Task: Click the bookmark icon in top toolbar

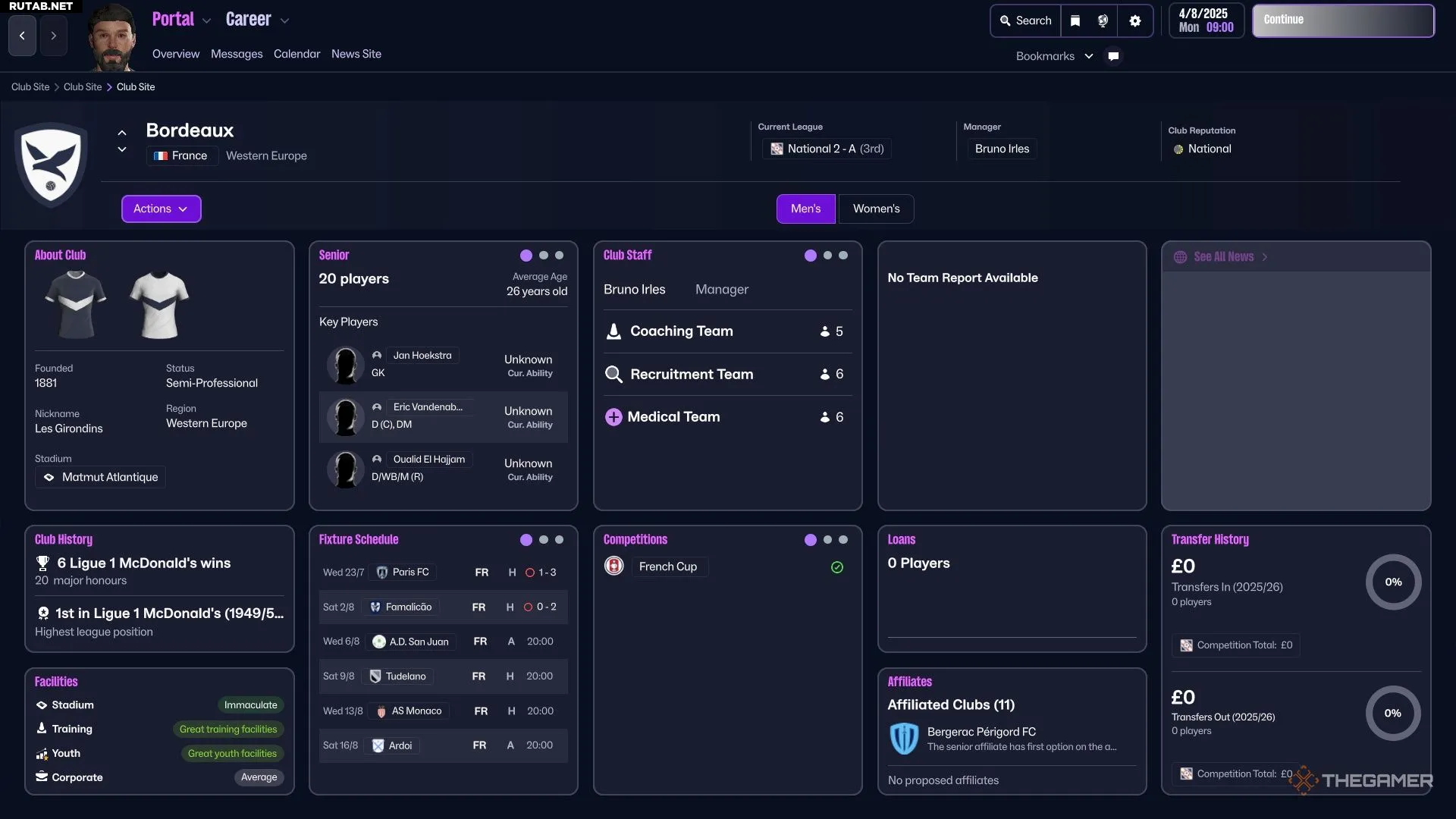Action: pos(1075,21)
